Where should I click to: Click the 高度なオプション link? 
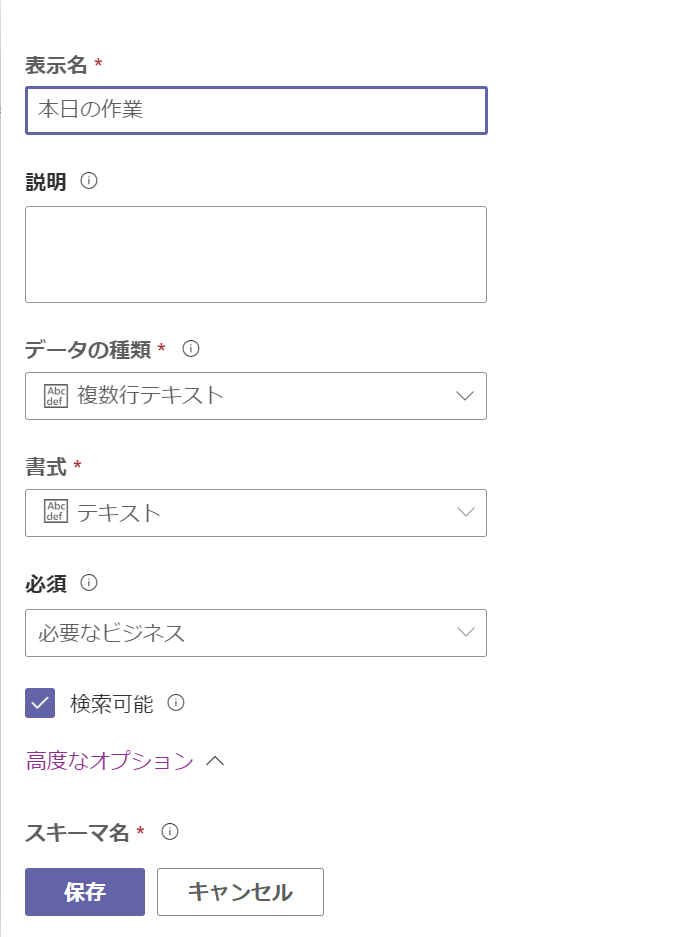coord(110,761)
